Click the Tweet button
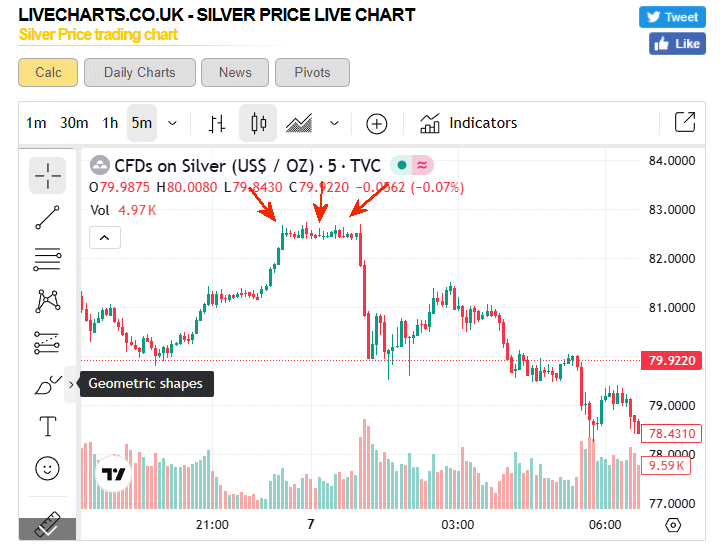Viewport: 724px width, 546px height. (671, 17)
